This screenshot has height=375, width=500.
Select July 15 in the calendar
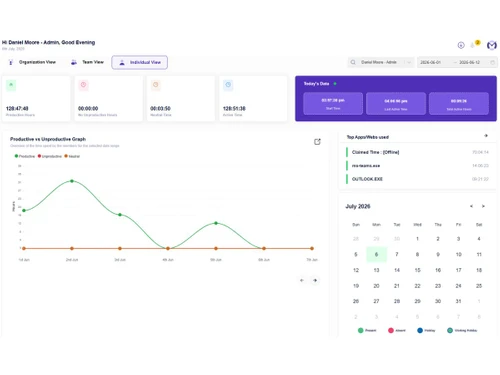[x=417, y=270]
